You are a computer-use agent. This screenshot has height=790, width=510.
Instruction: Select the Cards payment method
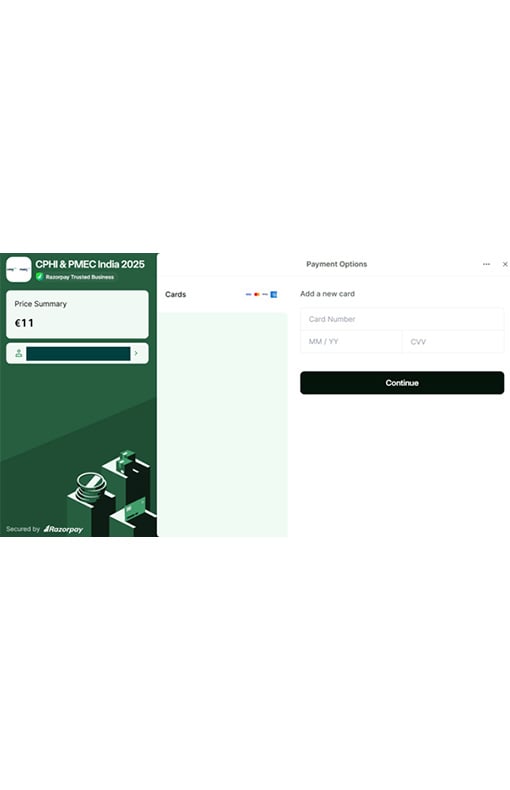221,294
